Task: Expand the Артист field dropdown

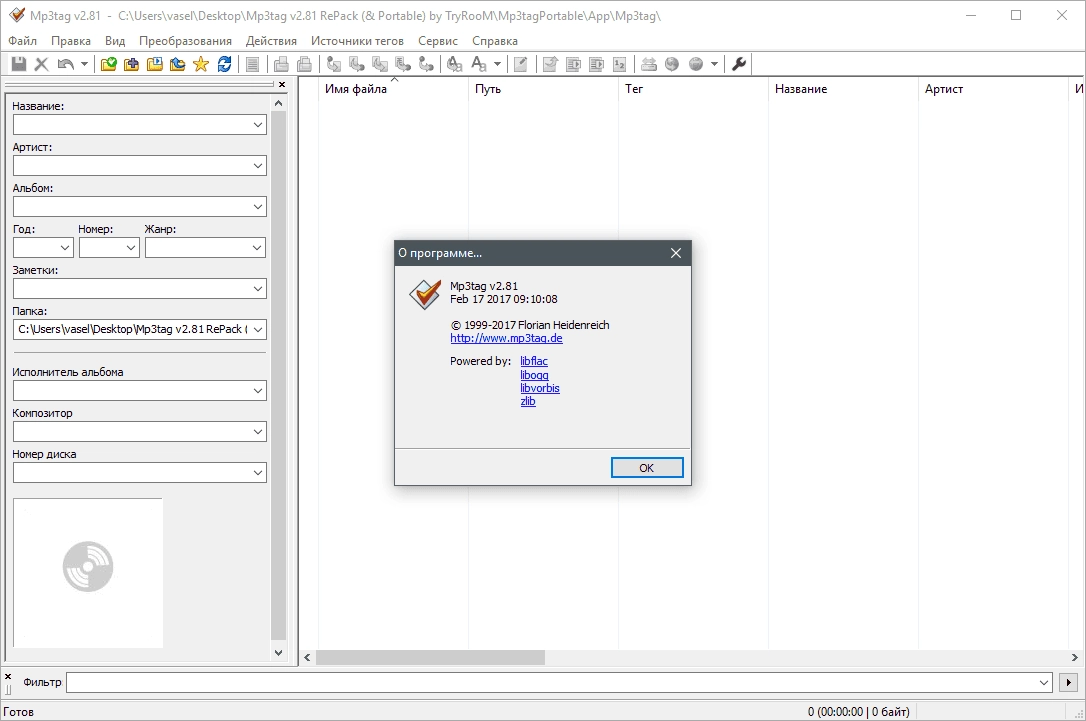Action: [258, 166]
